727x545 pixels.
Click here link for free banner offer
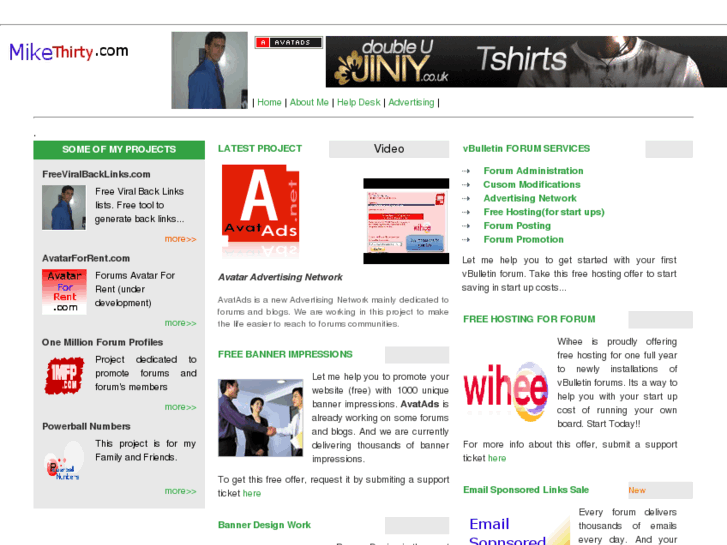[252, 494]
